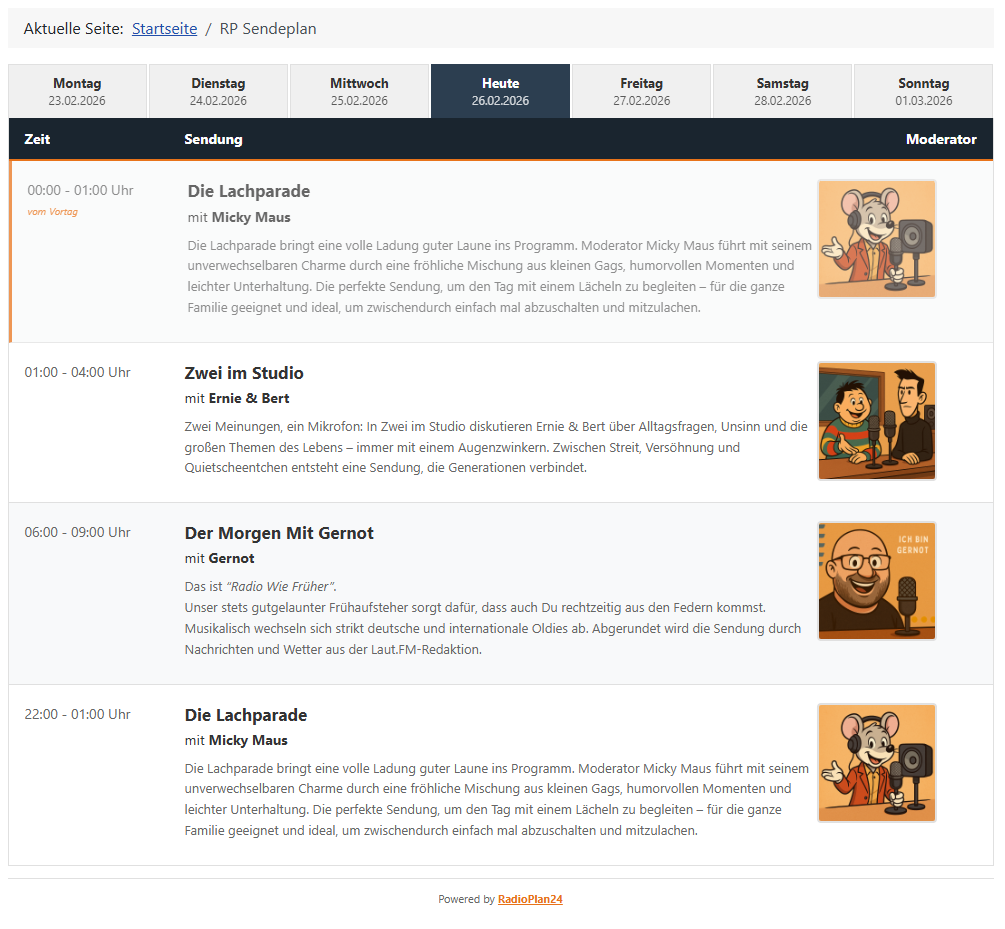
Task: Open the Startseite link in the breadcrumb
Action: (164, 29)
